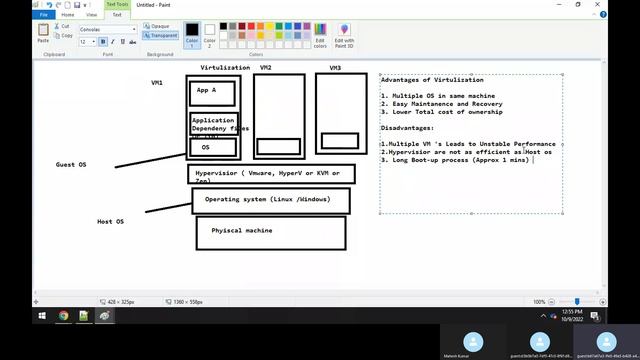
Task: Select Color 2 background button
Action: tap(209, 36)
